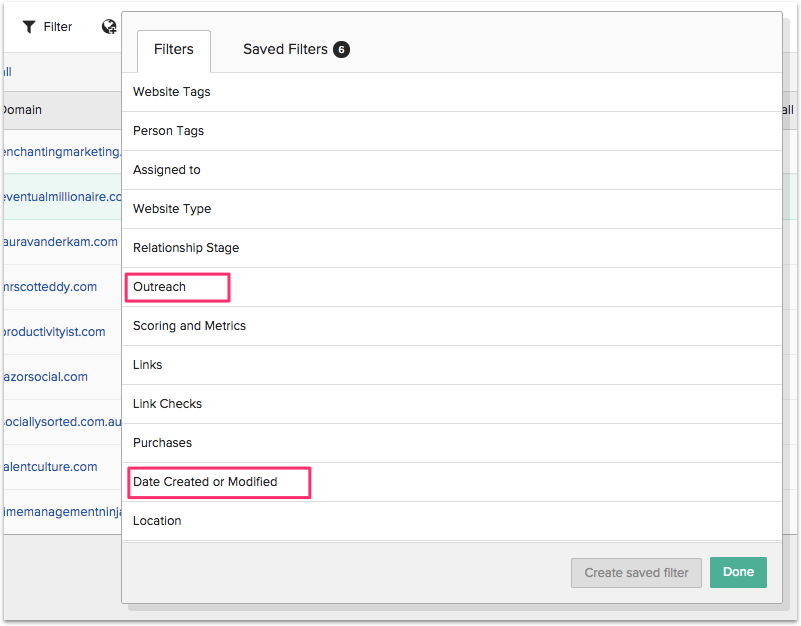Image resolution: width=801 pixels, height=626 pixels.
Task: Open the Purchases filter
Action: 162,442
